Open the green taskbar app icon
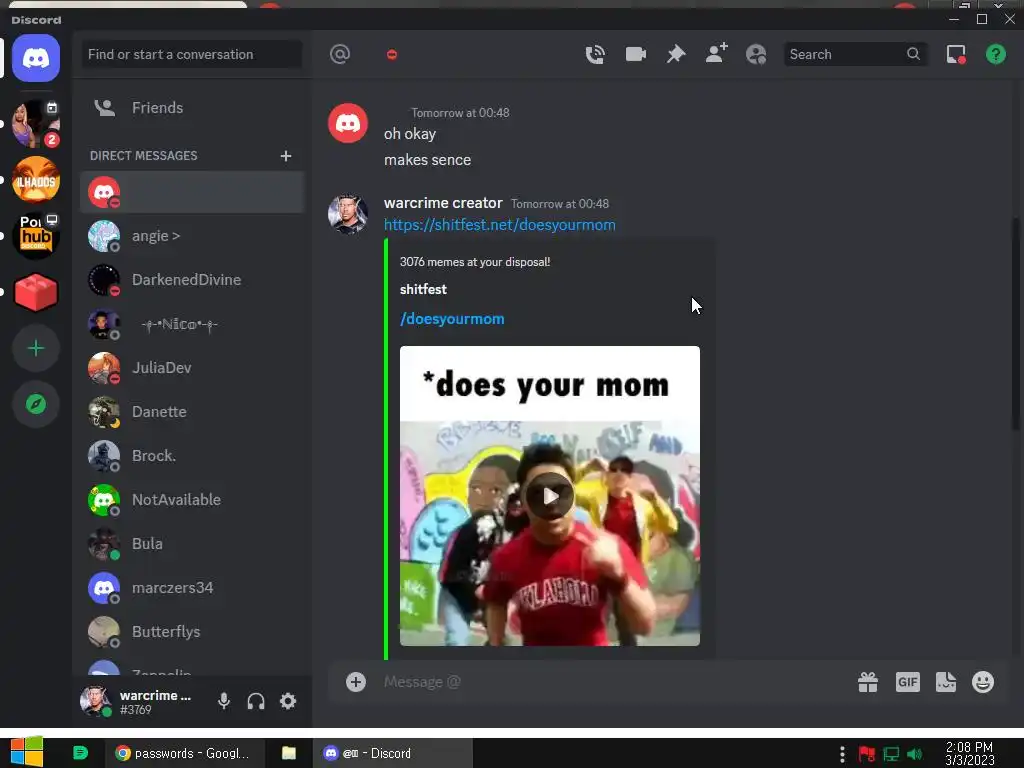The width and height of the screenshot is (1024, 768). click(x=80, y=753)
